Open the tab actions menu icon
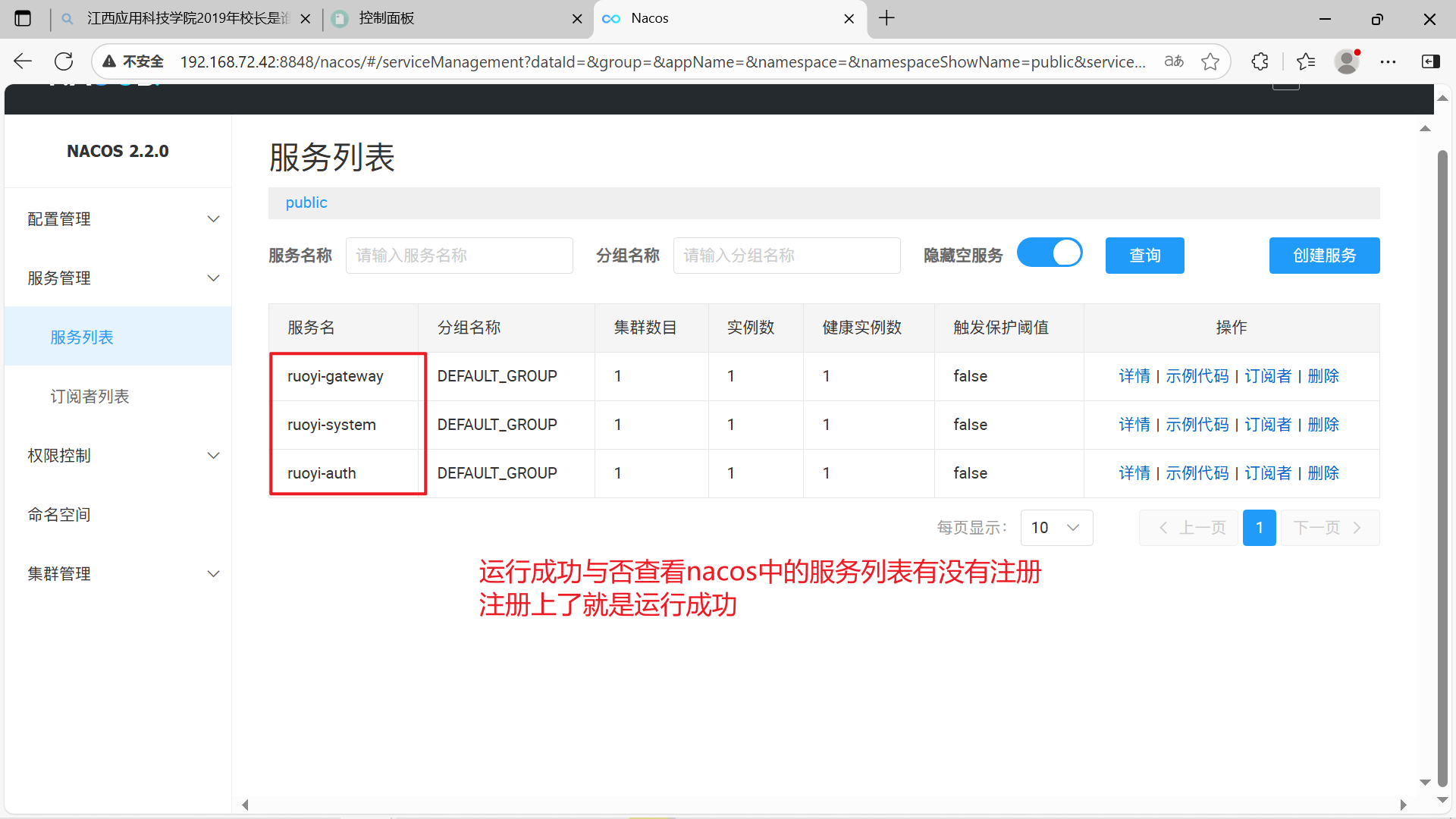The width and height of the screenshot is (1456, 819). point(23,18)
